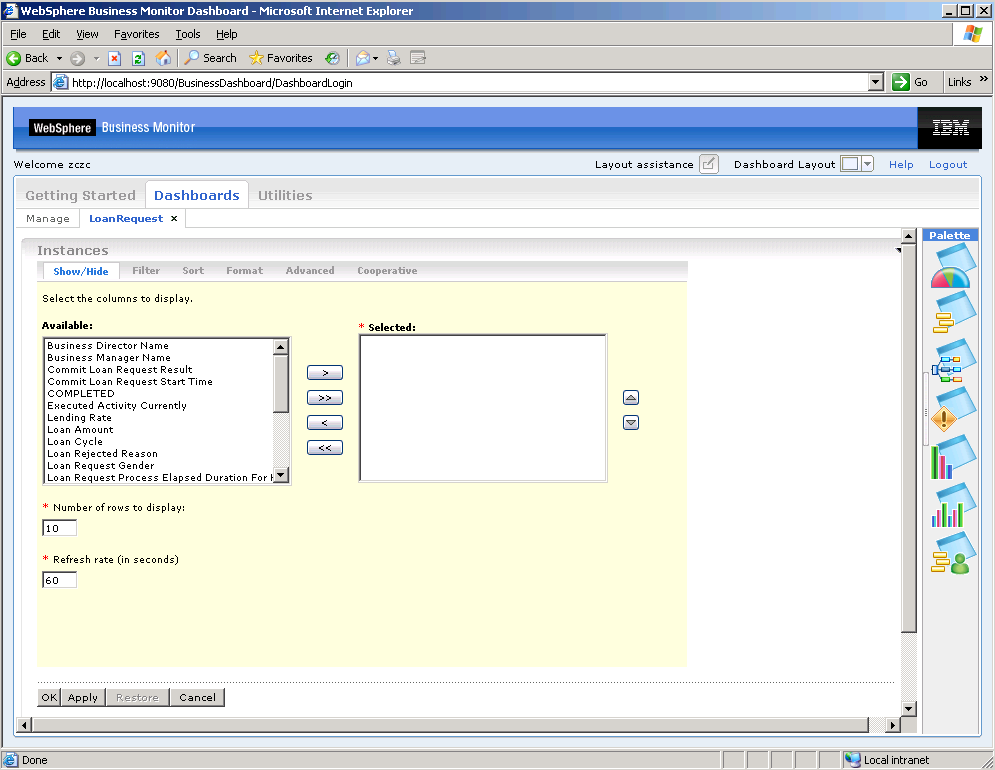Viewport: 995px width, 770px height.
Task: Open the Edit menu
Action: [51, 34]
